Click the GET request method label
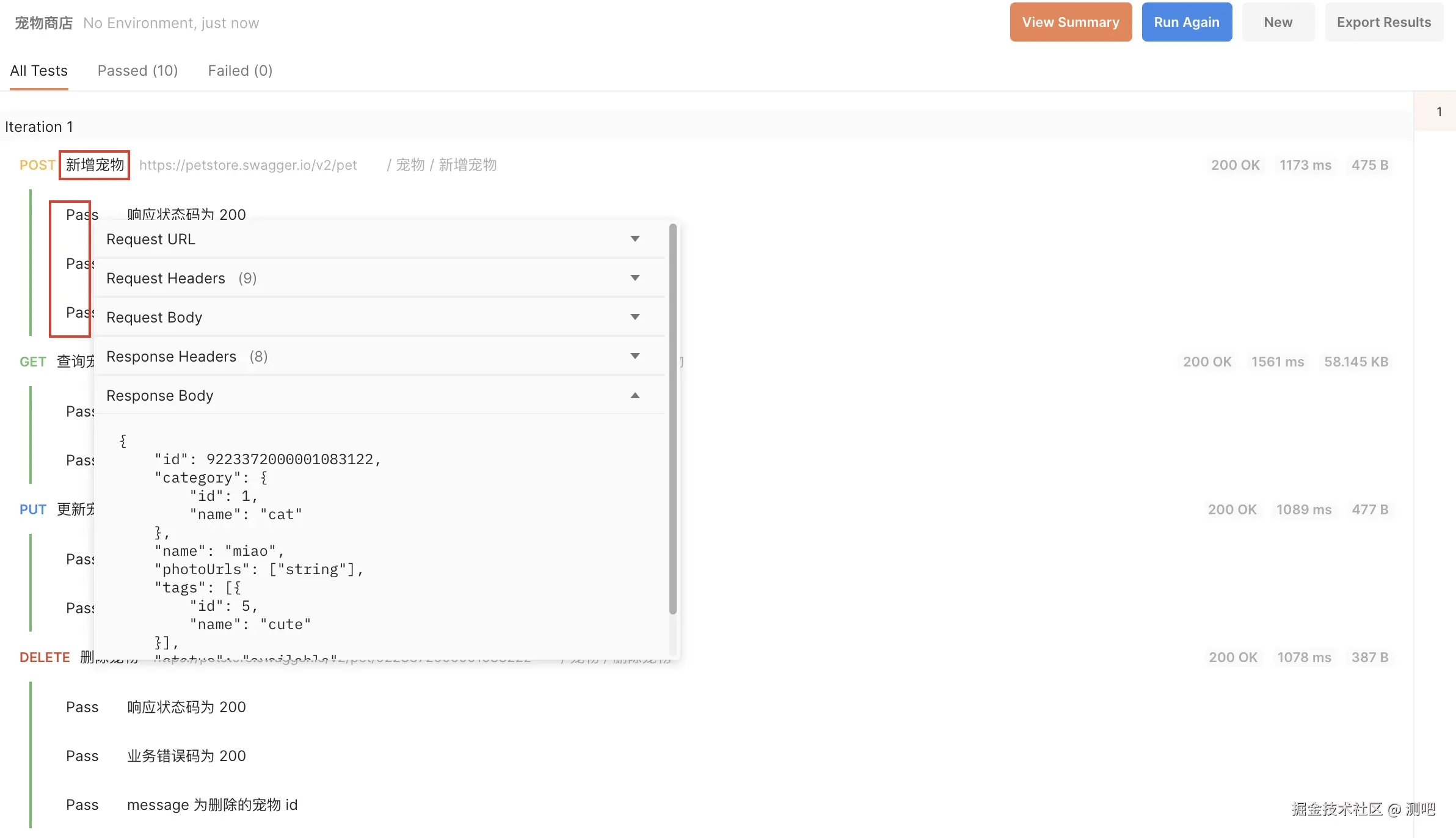 coord(32,362)
